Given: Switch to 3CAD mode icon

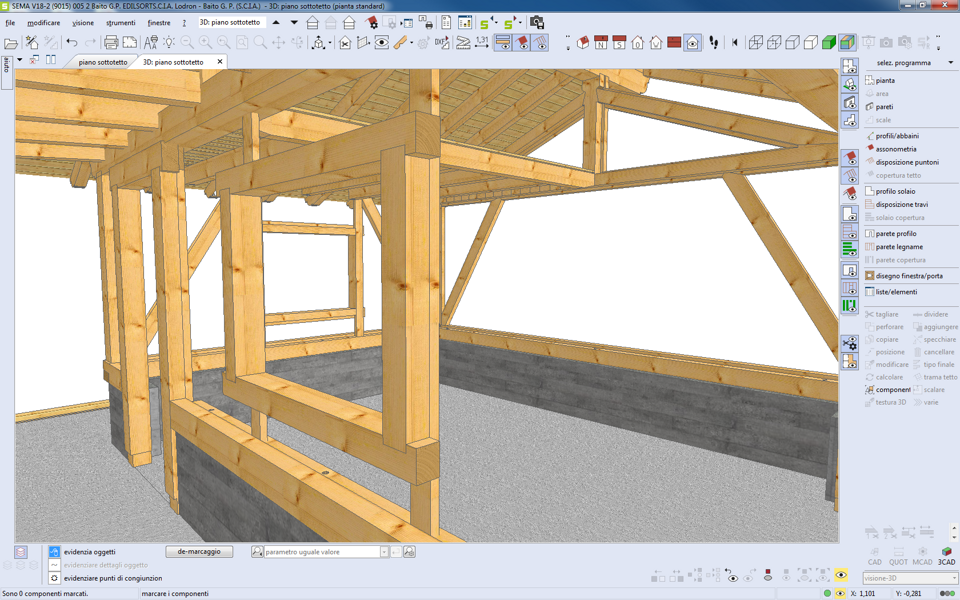Looking at the screenshot, I should click(x=946, y=555).
